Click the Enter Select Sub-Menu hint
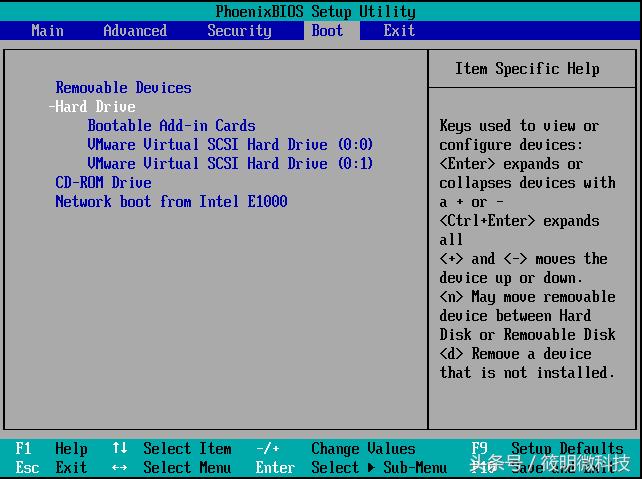This screenshot has height=479, width=642. click(x=351, y=467)
